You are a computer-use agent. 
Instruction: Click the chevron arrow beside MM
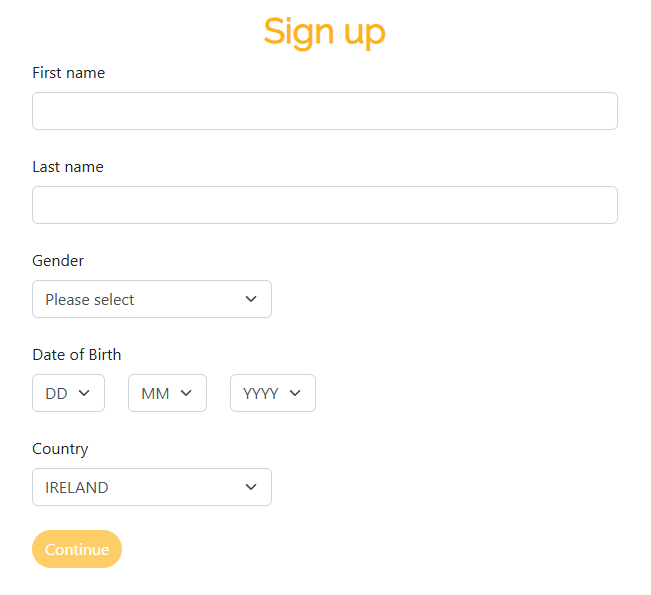(186, 393)
